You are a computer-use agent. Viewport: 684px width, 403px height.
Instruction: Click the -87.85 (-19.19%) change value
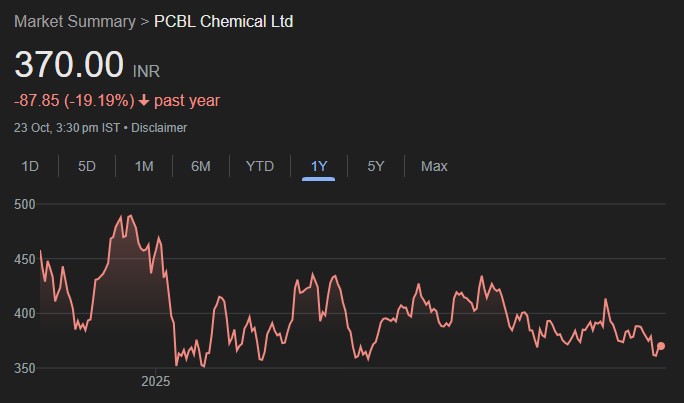pos(73,100)
